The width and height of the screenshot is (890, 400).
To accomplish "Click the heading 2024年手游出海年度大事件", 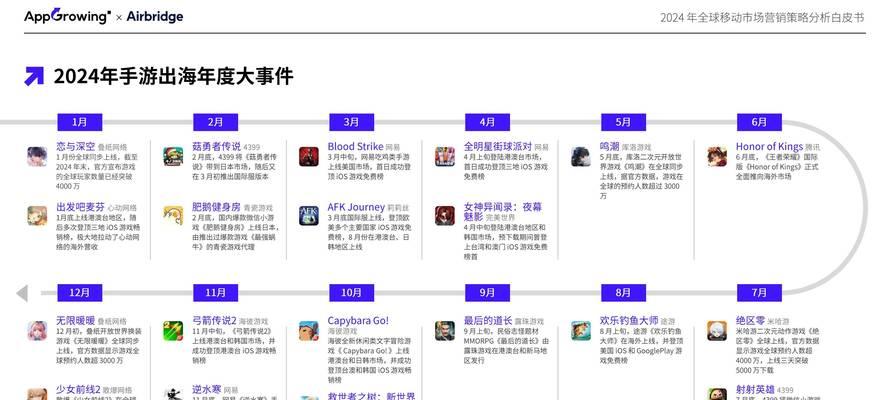I will click(173, 76).
